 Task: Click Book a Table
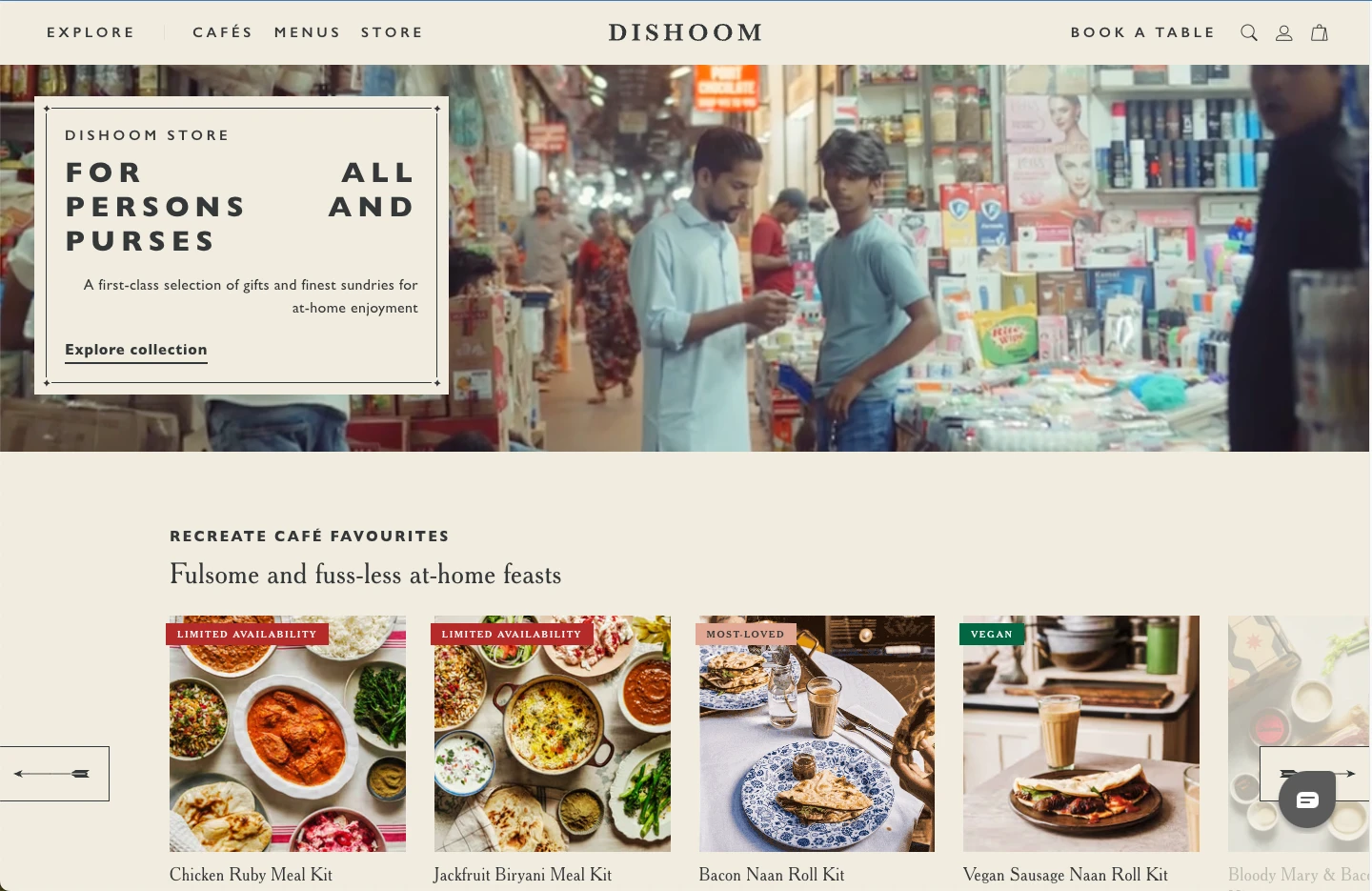[1142, 32]
